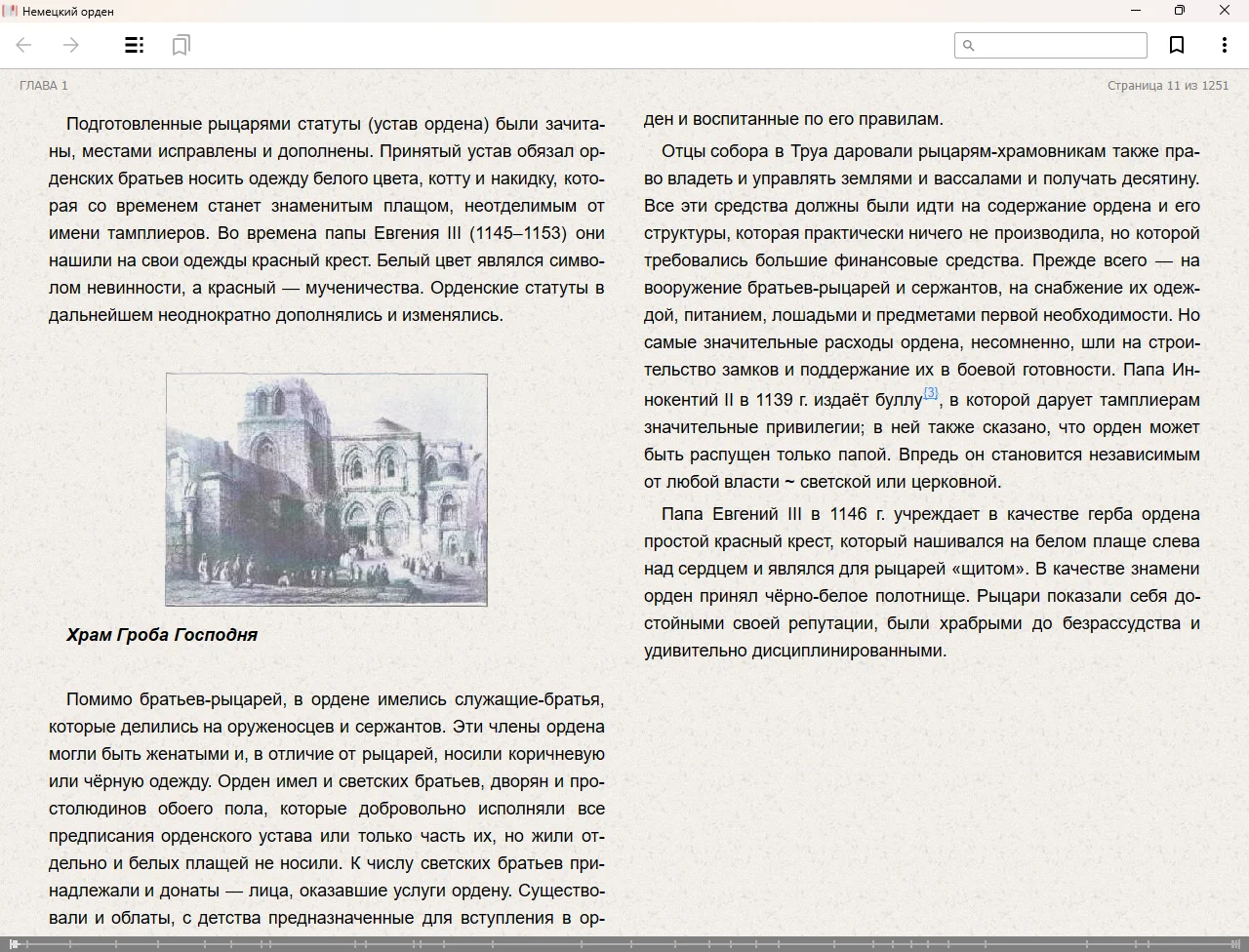Click the "Страница 11 из 1251" page indicator
This screenshot has height=952, width=1249.
pyautogui.click(x=1167, y=86)
